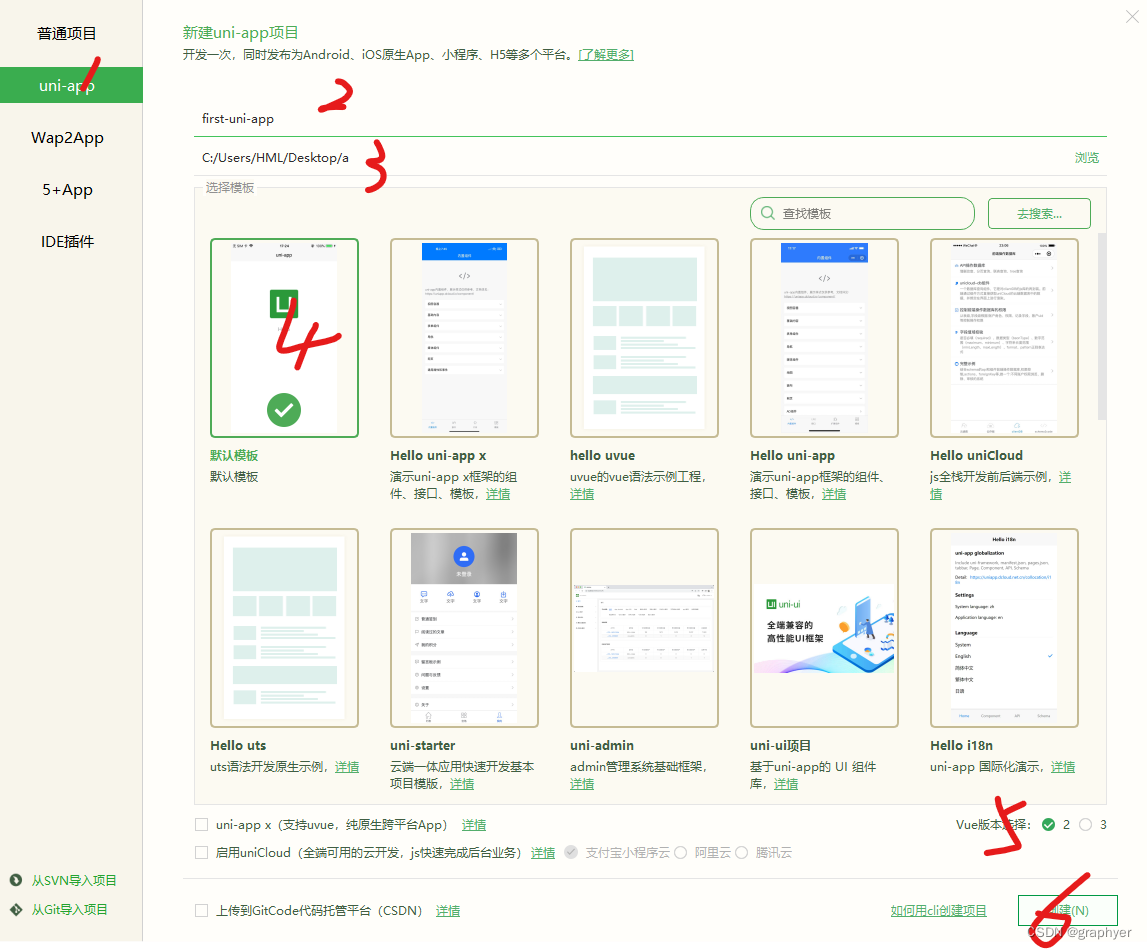Open 详情 link for Hello uts
The height and width of the screenshot is (949, 1147).
tap(347, 767)
